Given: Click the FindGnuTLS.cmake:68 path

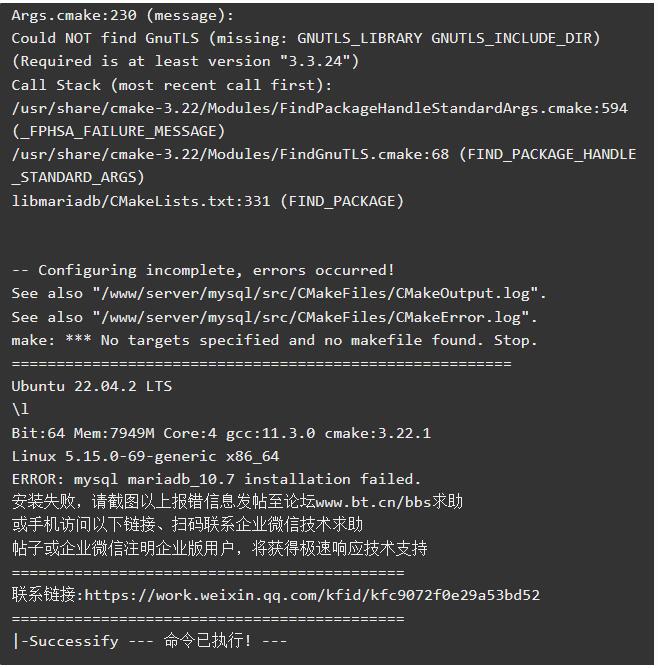Looking at the screenshot, I should 230,154.
